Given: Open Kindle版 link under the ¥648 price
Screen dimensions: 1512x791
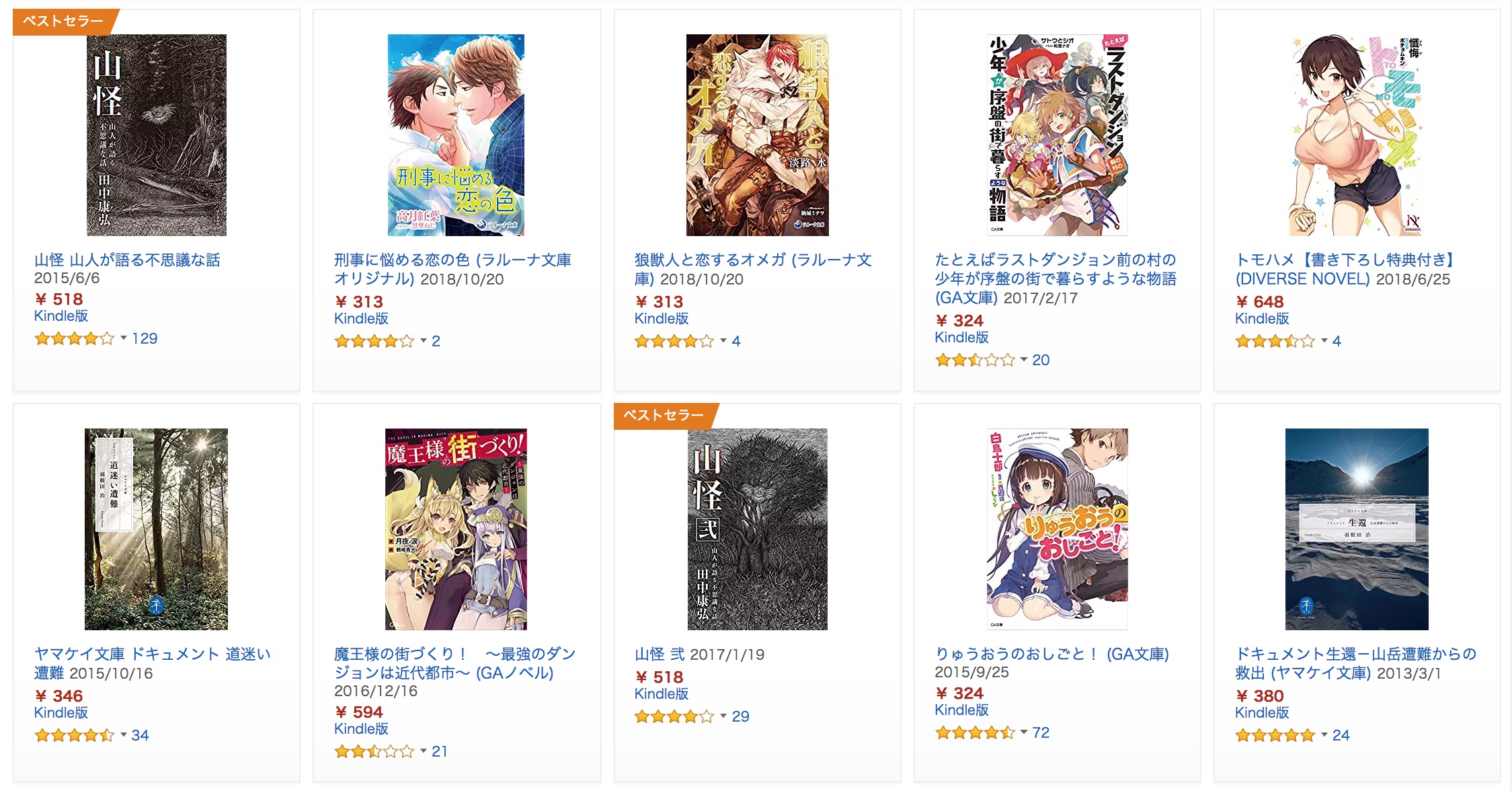Looking at the screenshot, I should pos(1262,319).
